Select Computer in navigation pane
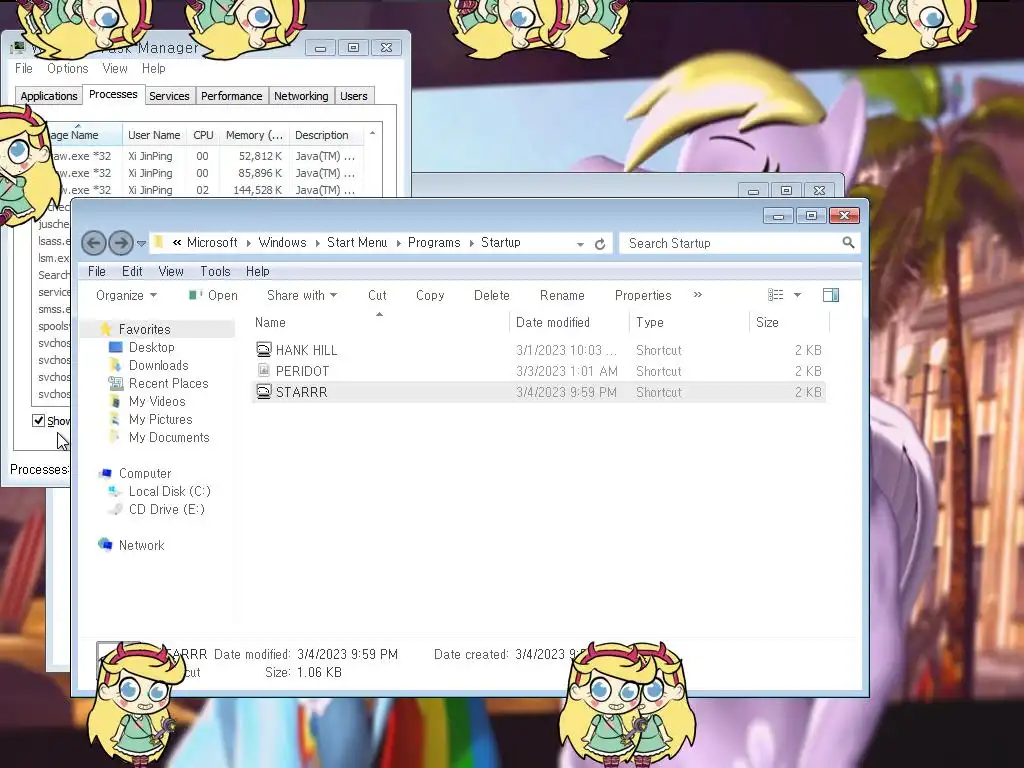Image resolution: width=1024 pixels, height=768 pixels. point(144,473)
